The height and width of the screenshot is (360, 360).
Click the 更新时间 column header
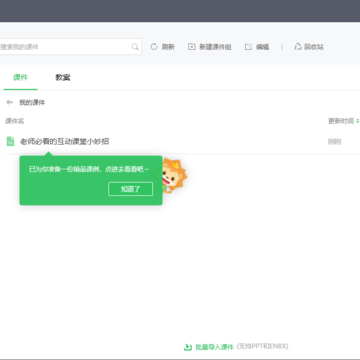point(341,121)
